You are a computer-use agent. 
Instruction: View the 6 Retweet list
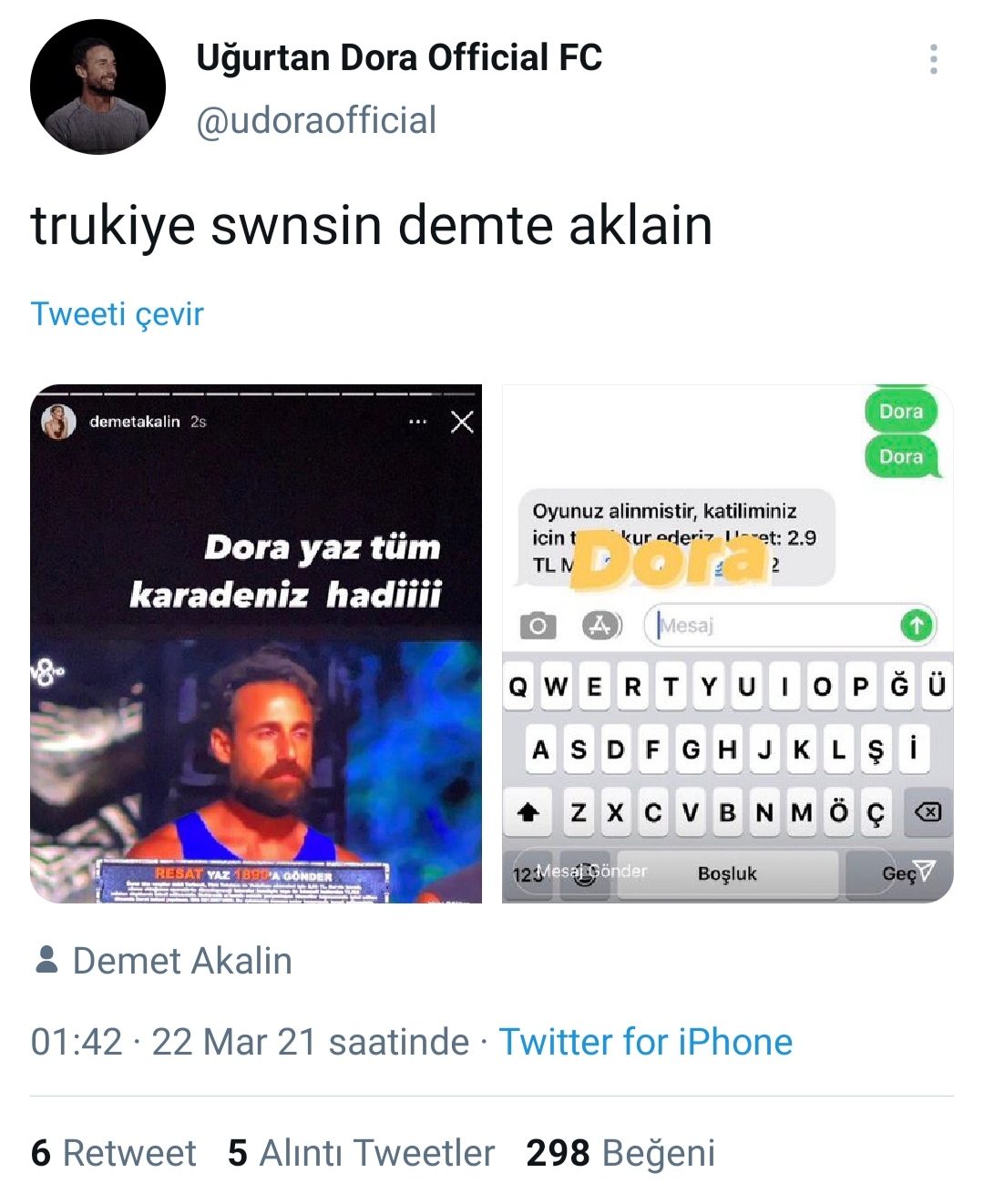tap(113, 1153)
